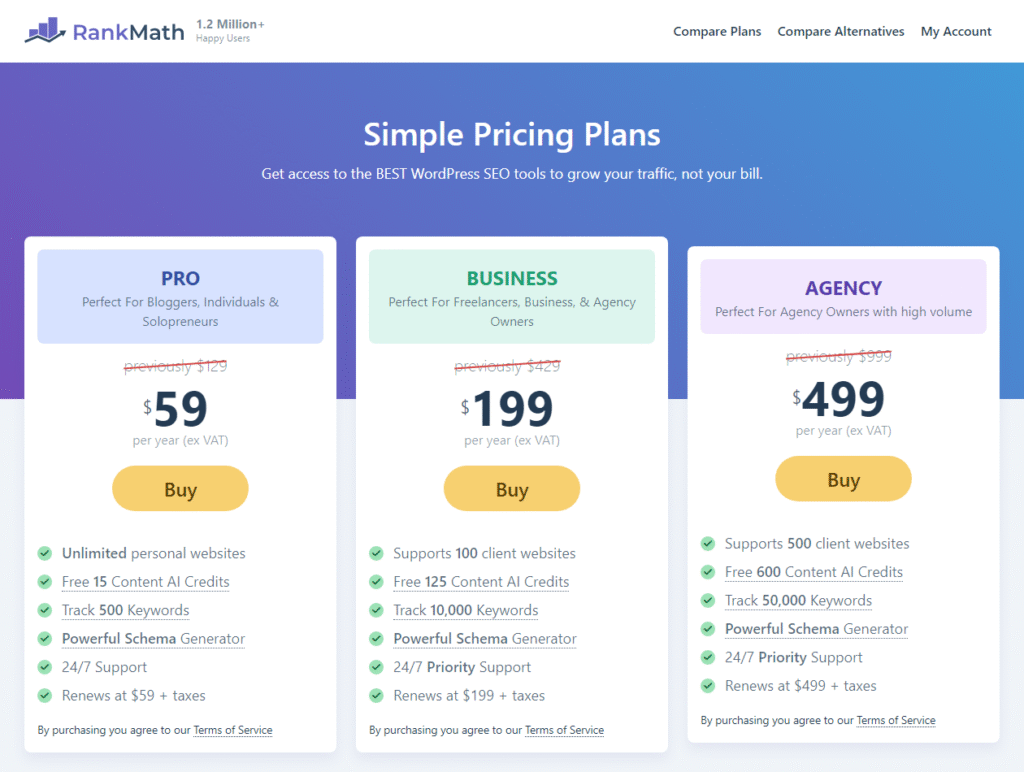Click checkmark icon beside Unlimited personal websites
This screenshot has width=1024, height=772.
pos(45,553)
